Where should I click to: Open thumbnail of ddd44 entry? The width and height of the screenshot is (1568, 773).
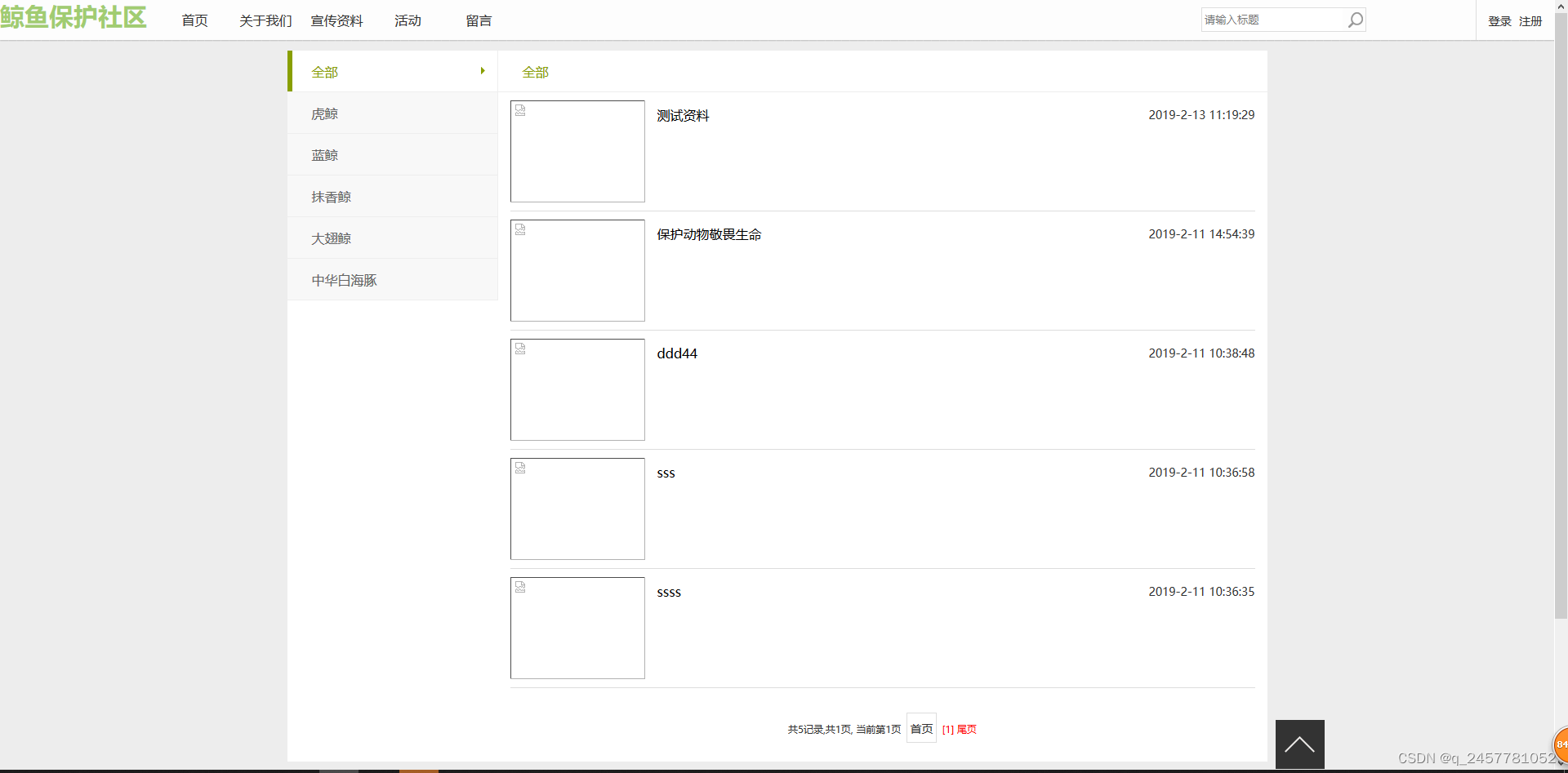click(577, 389)
